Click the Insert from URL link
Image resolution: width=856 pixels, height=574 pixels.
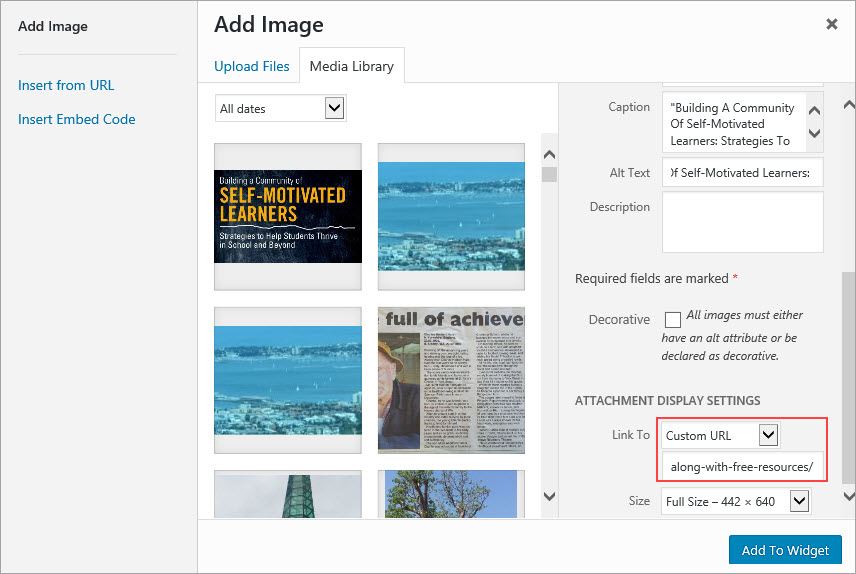pos(66,85)
